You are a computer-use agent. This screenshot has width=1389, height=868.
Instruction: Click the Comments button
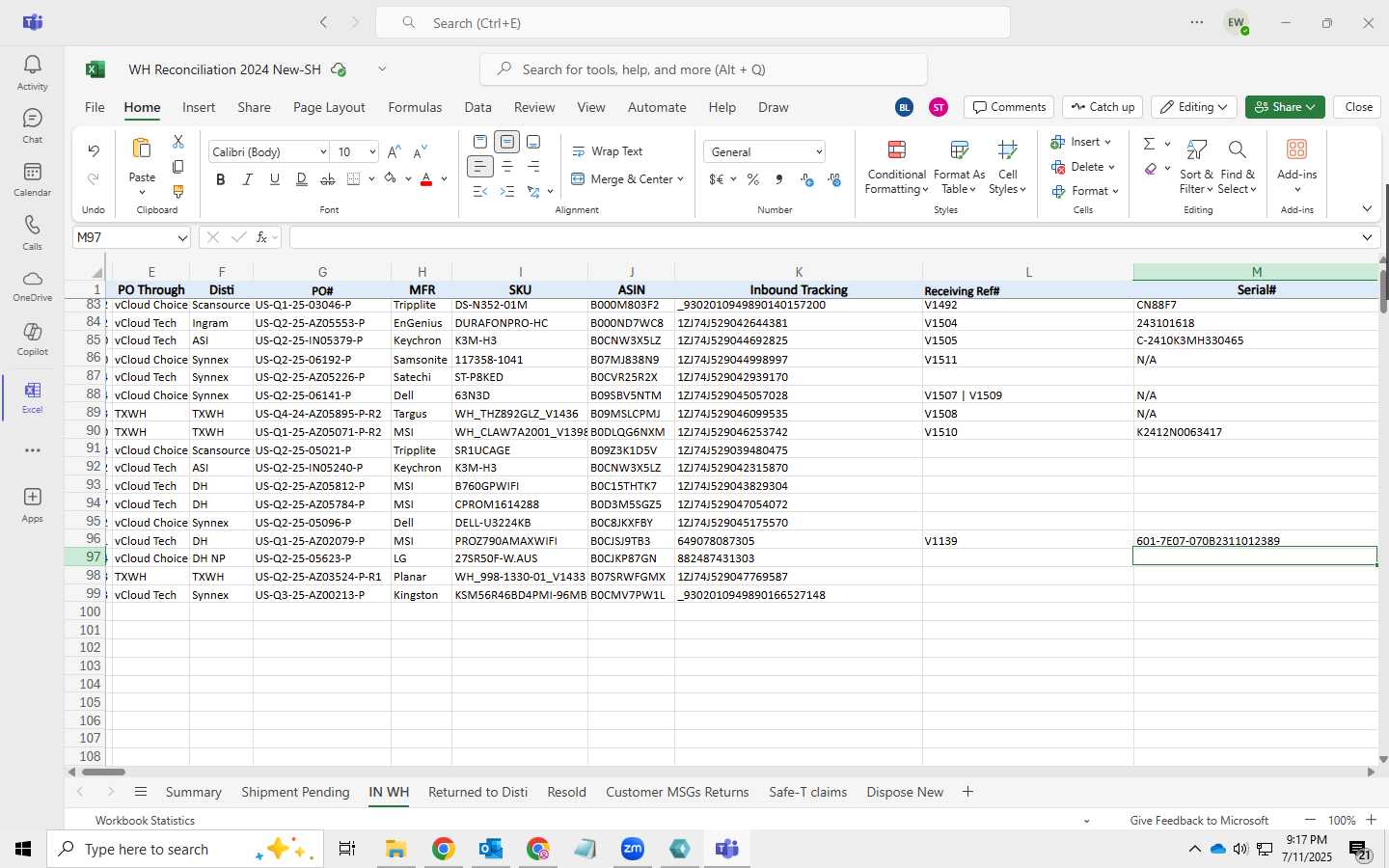click(1009, 107)
